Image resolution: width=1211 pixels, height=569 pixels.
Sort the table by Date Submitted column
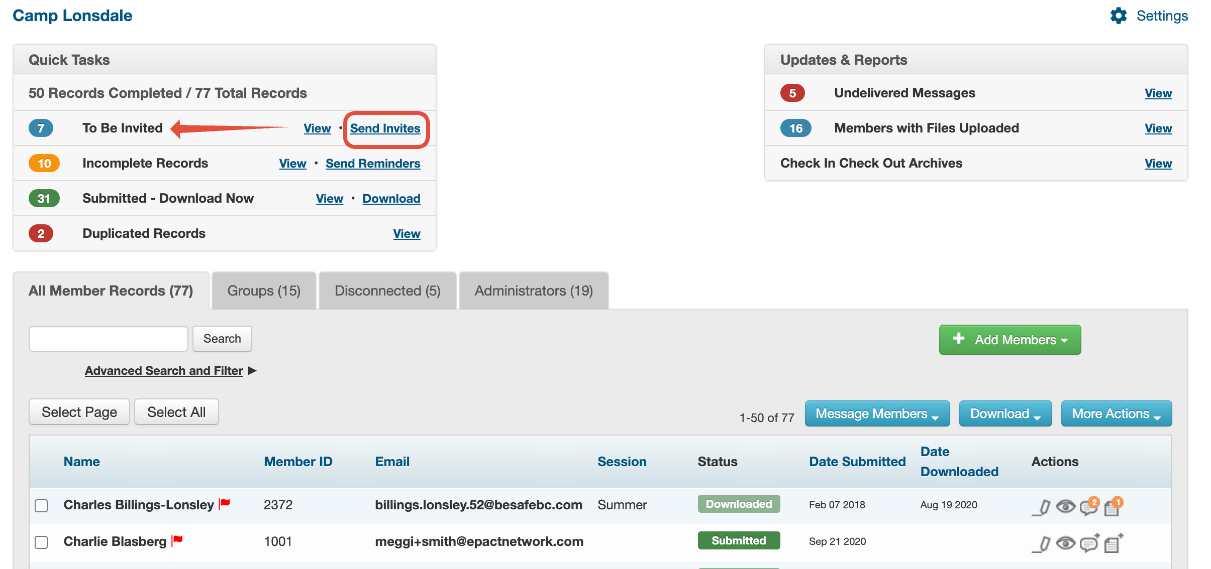(857, 461)
